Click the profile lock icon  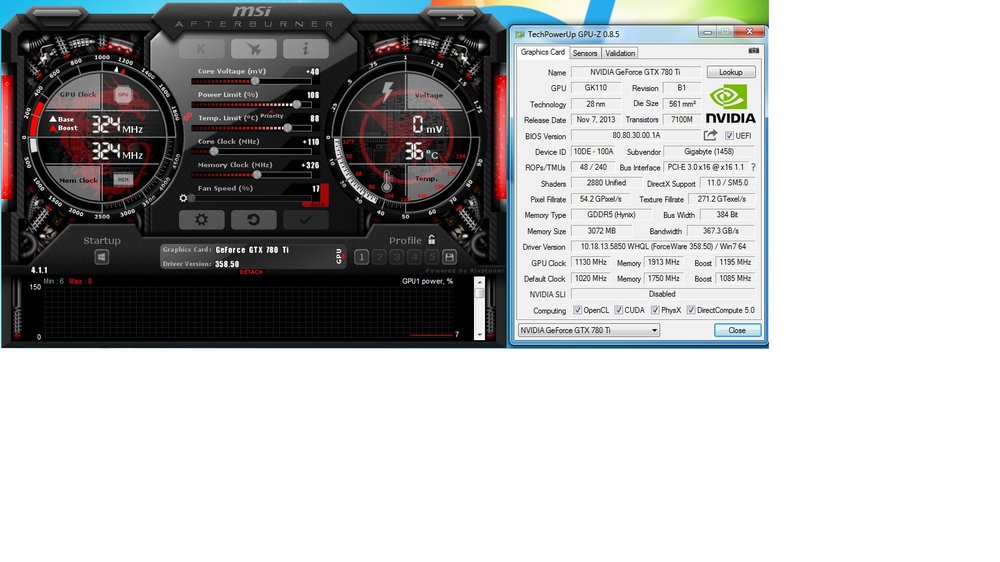point(432,240)
